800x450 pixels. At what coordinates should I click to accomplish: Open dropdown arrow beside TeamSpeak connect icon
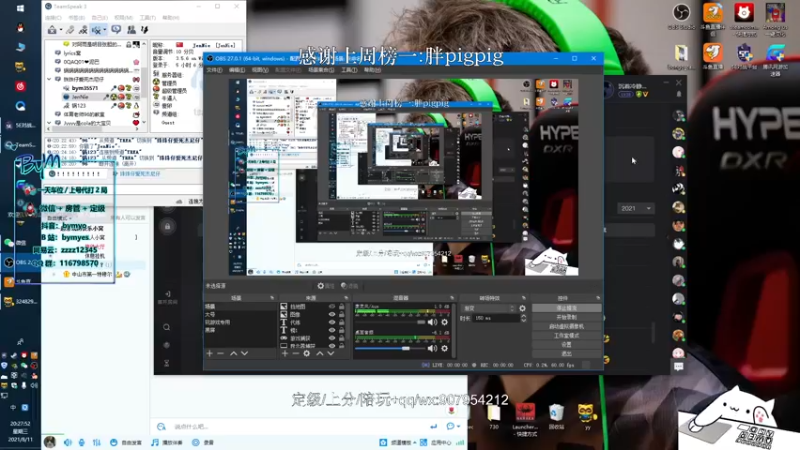click(x=60, y=30)
